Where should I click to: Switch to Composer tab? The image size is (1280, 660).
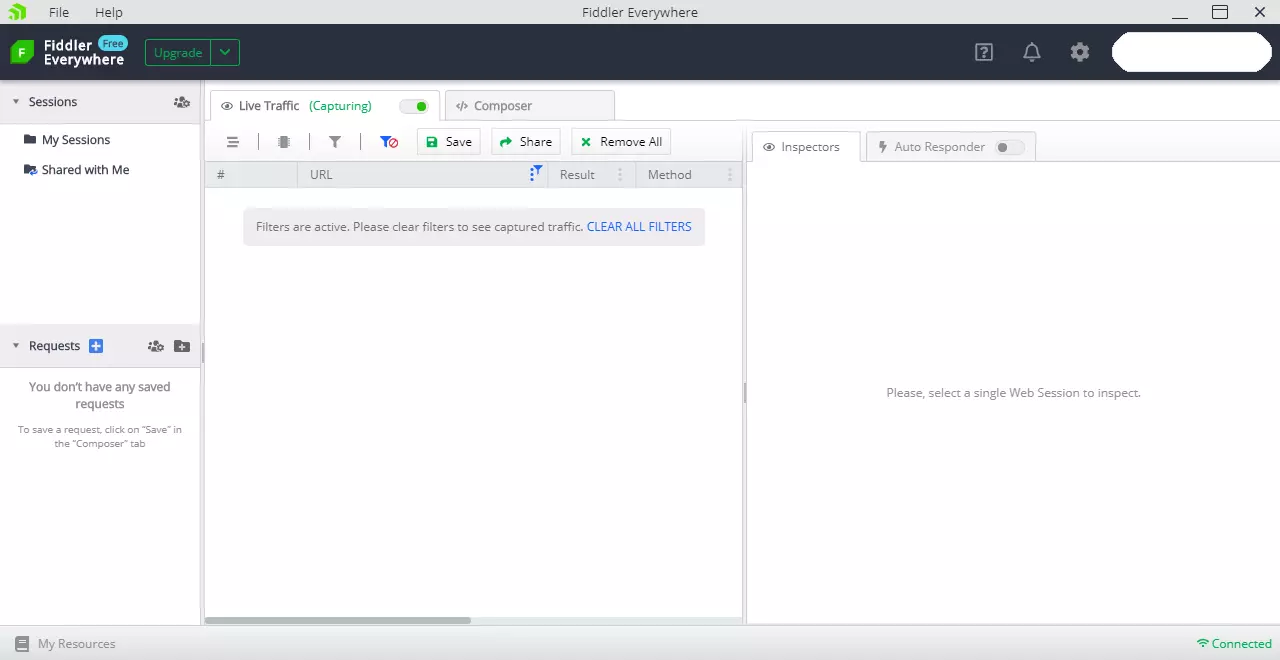[x=530, y=106]
